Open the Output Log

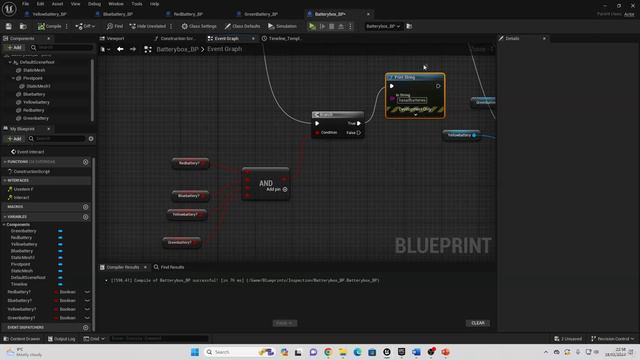click(x=62, y=339)
